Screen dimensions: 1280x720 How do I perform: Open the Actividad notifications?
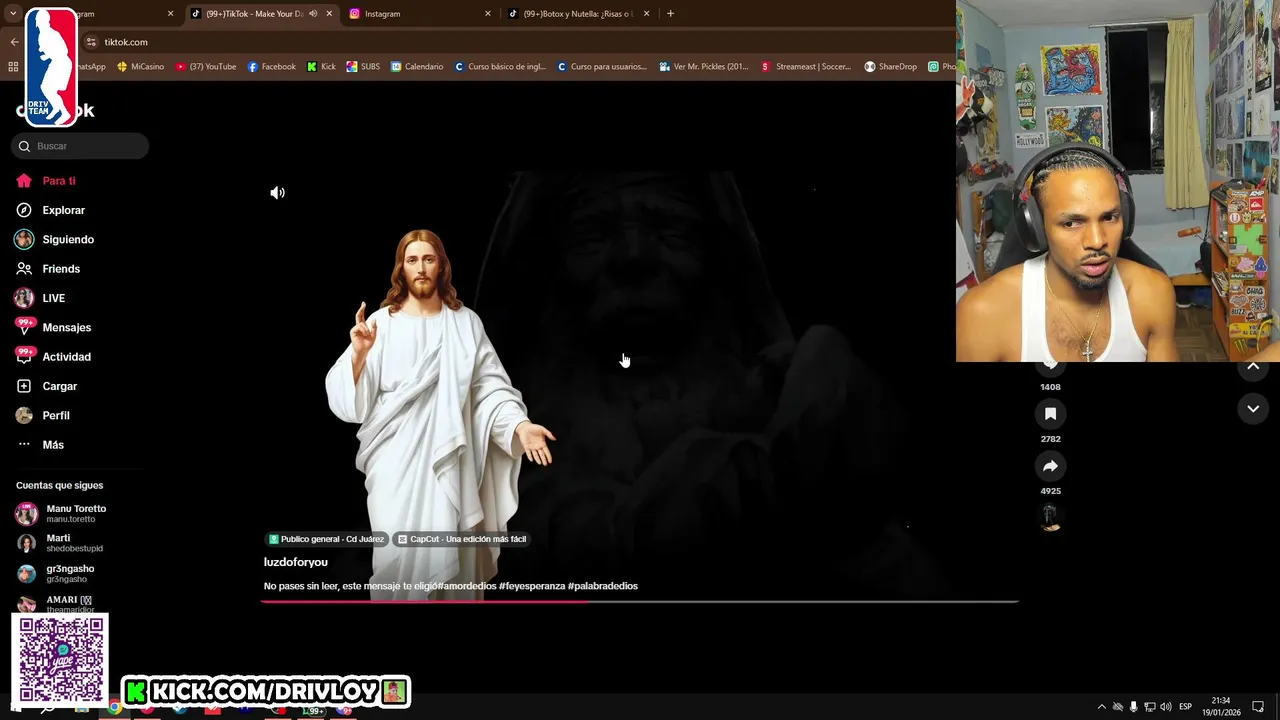click(x=53, y=357)
